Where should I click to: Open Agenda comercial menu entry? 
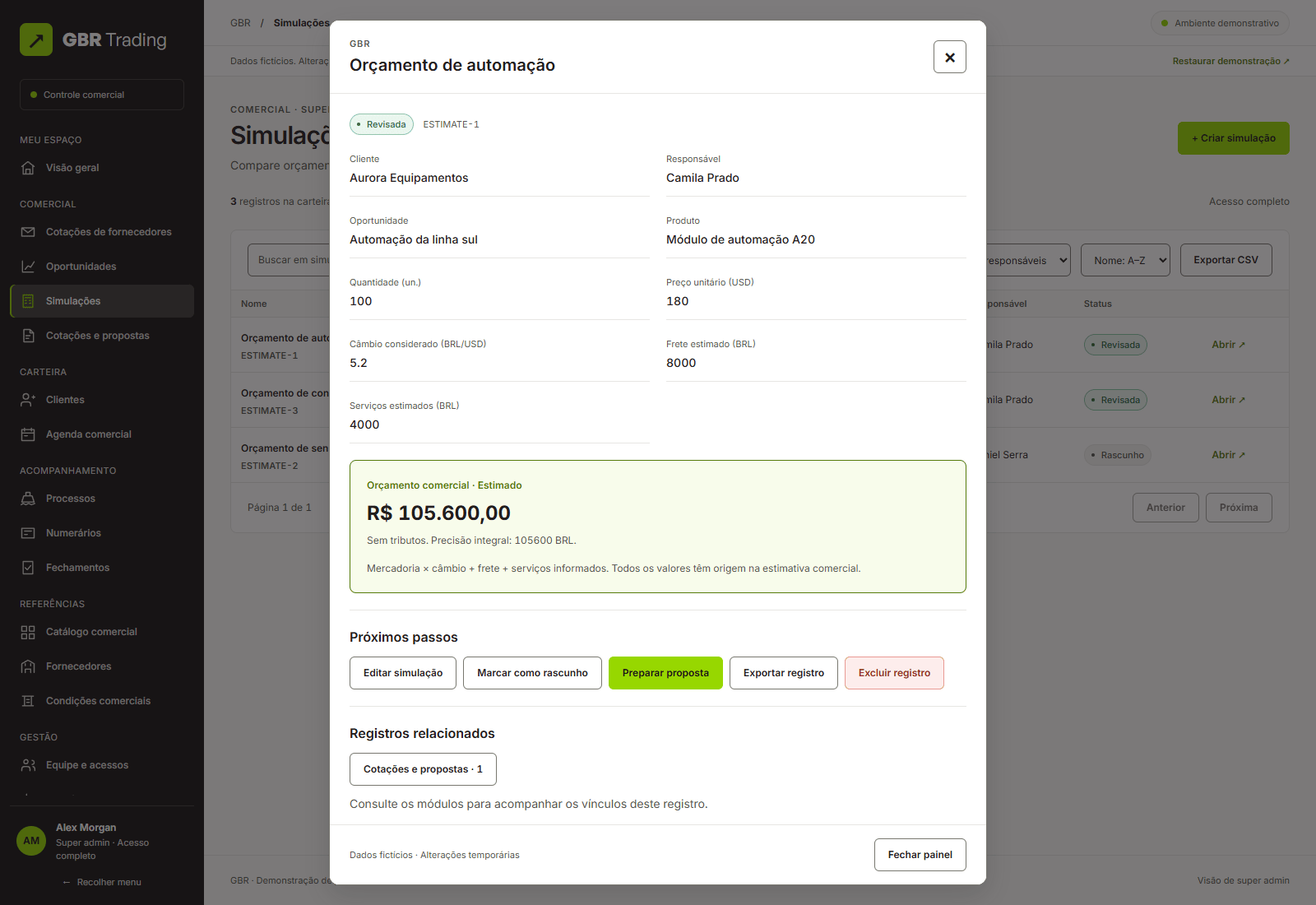pyautogui.click(x=102, y=434)
